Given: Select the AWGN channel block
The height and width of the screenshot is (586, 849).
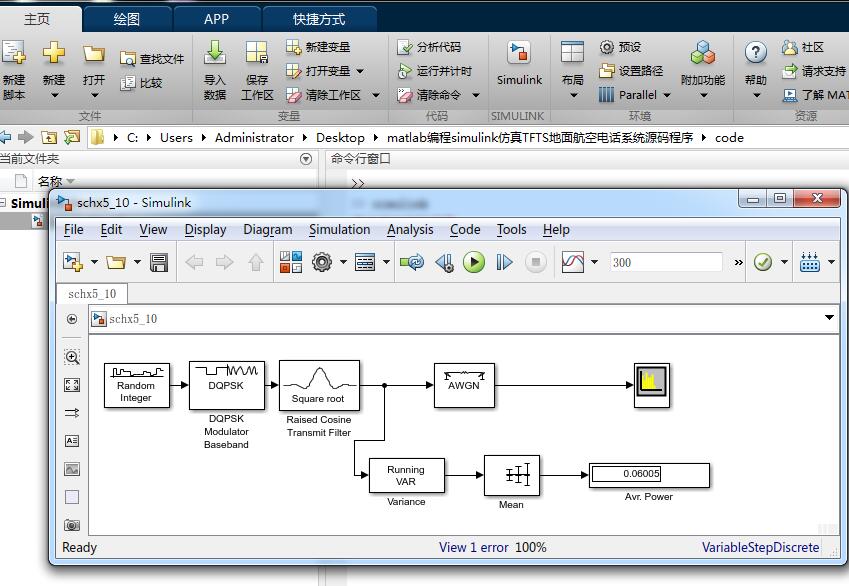Looking at the screenshot, I should coord(464,386).
